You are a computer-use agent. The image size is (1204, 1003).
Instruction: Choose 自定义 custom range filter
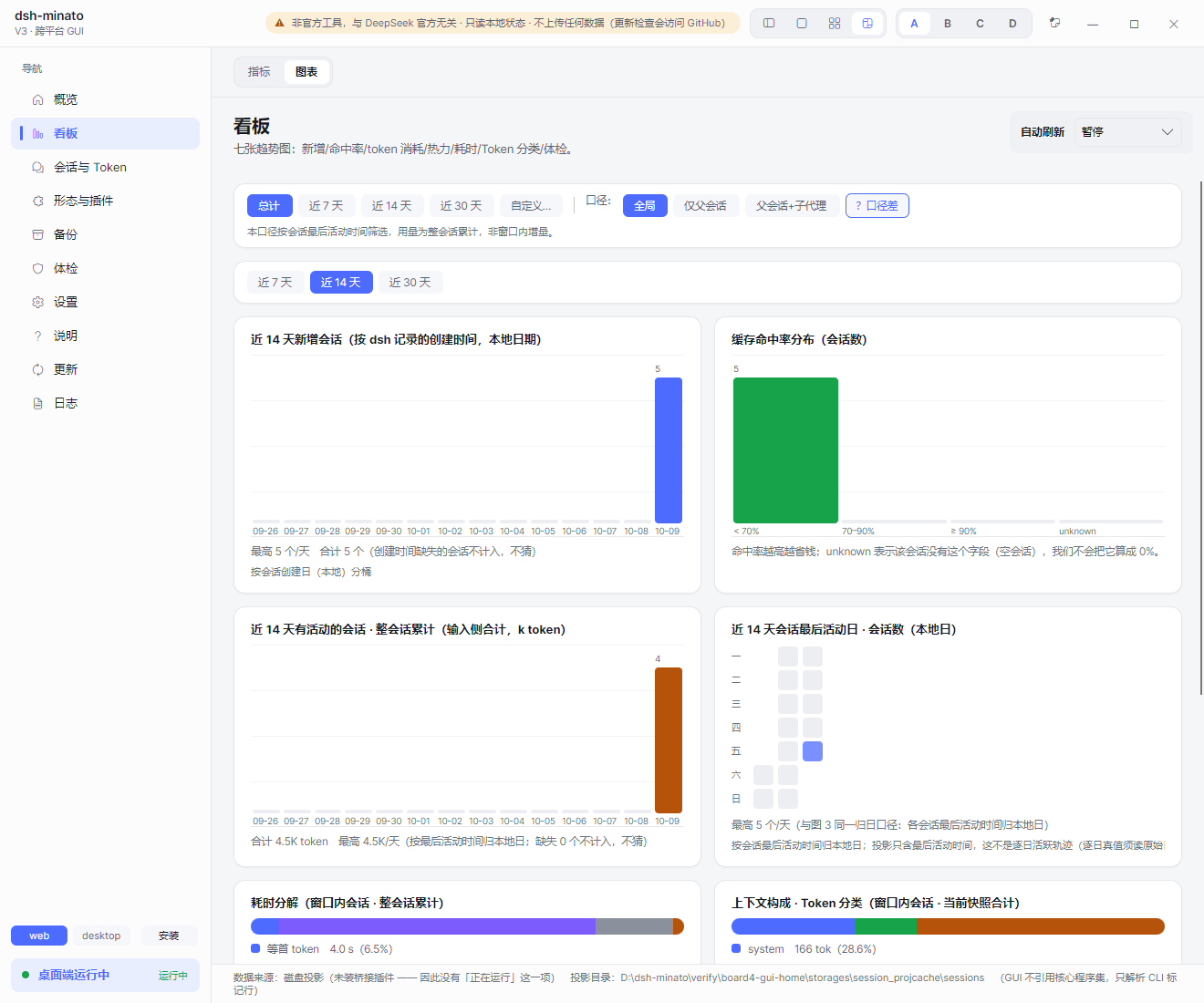click(531, 206)
